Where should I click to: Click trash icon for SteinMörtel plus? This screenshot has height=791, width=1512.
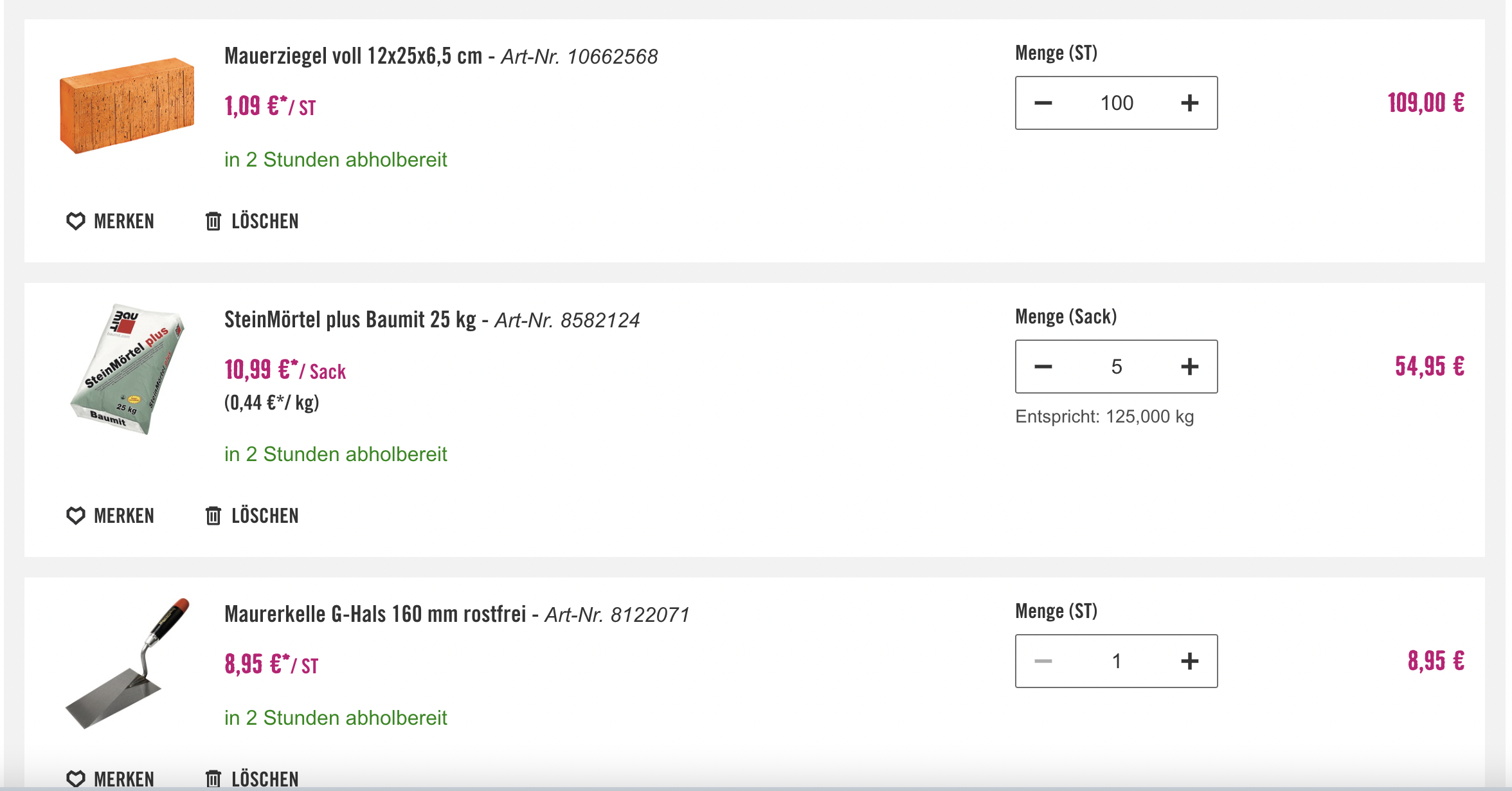213,516
